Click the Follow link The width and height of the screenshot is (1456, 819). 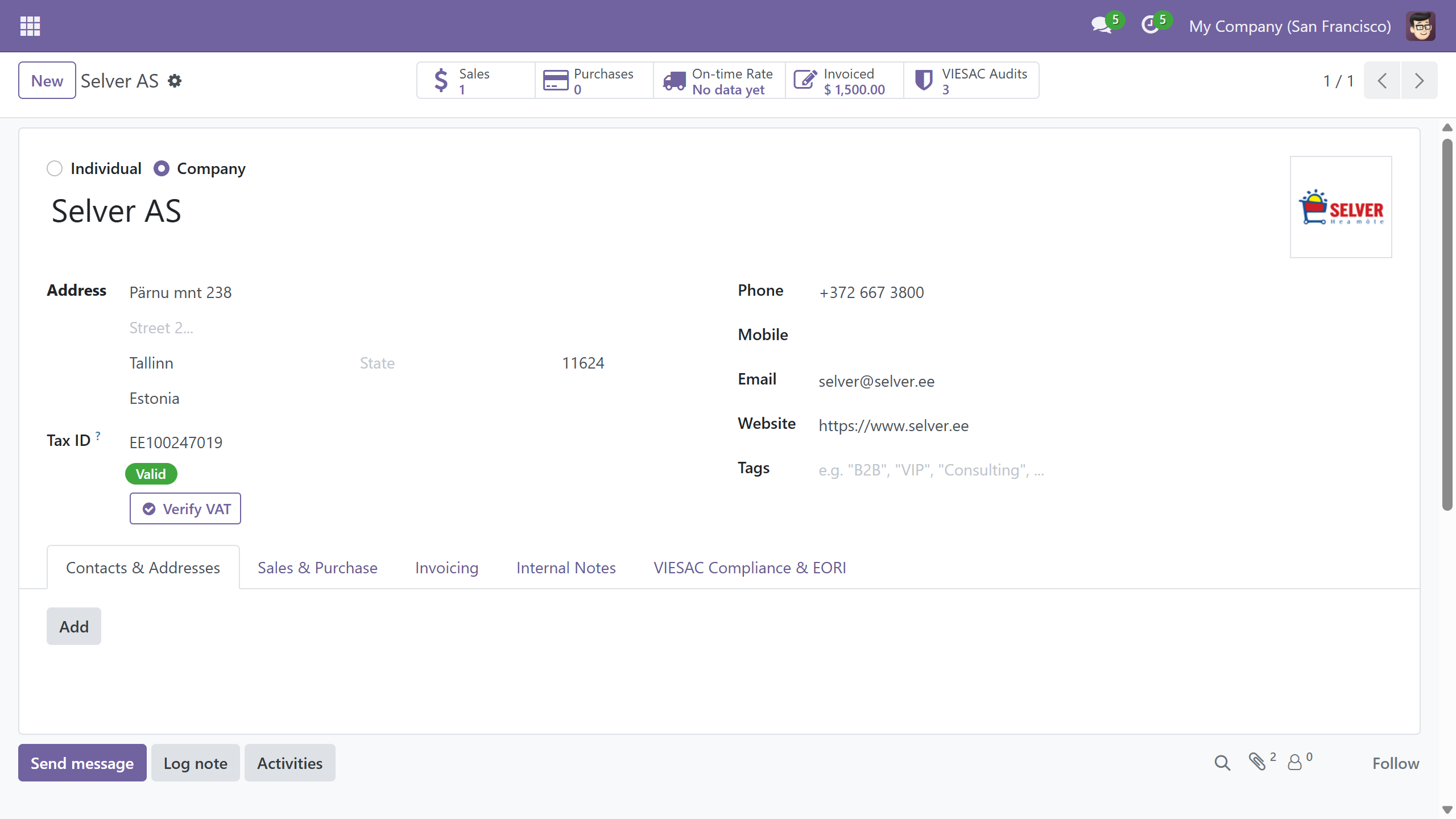pyautogui.click(x=1396, y=763)
